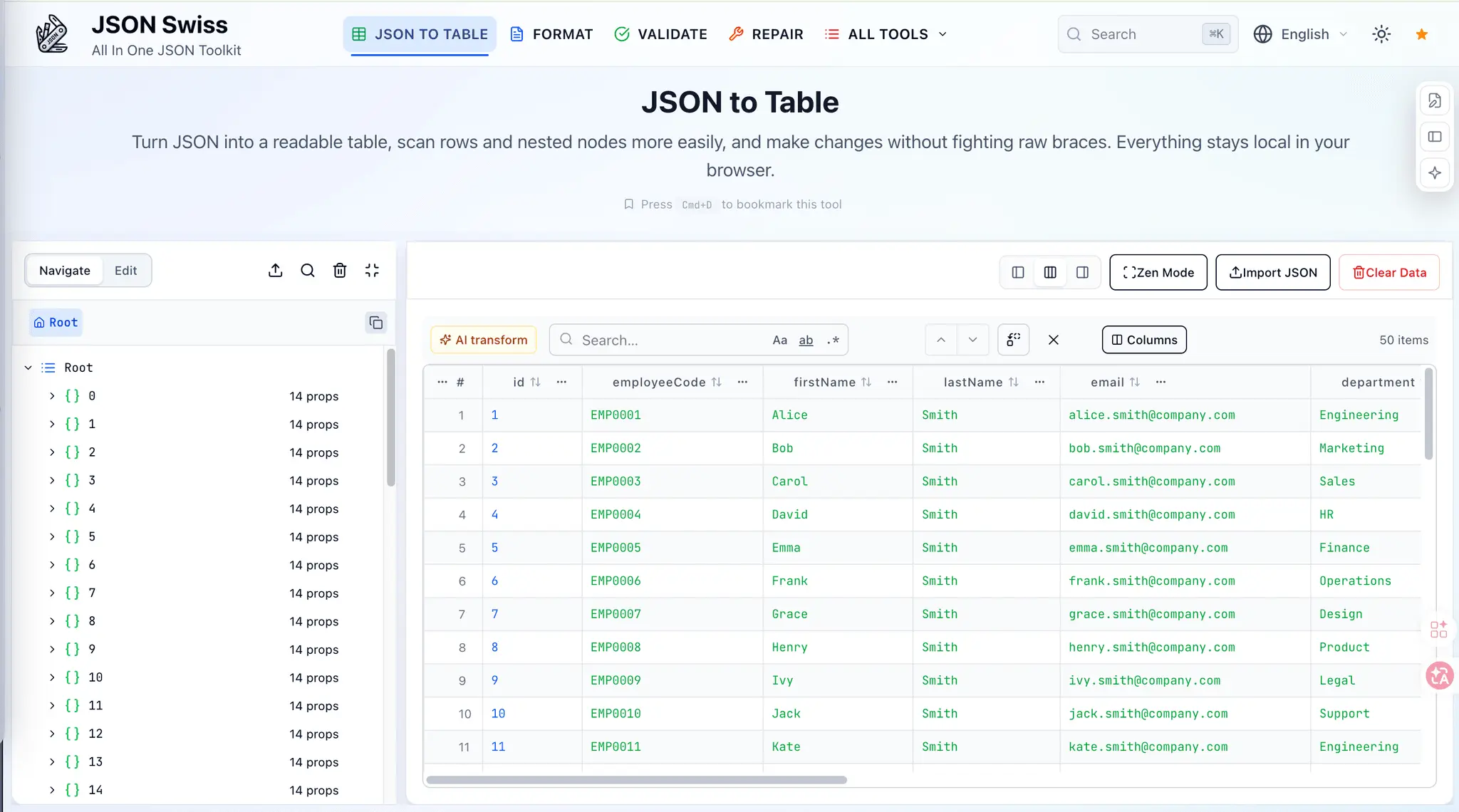Open the FORMAT tool tab
Screen dimensions: 1459x812
[x=551, y=34]
